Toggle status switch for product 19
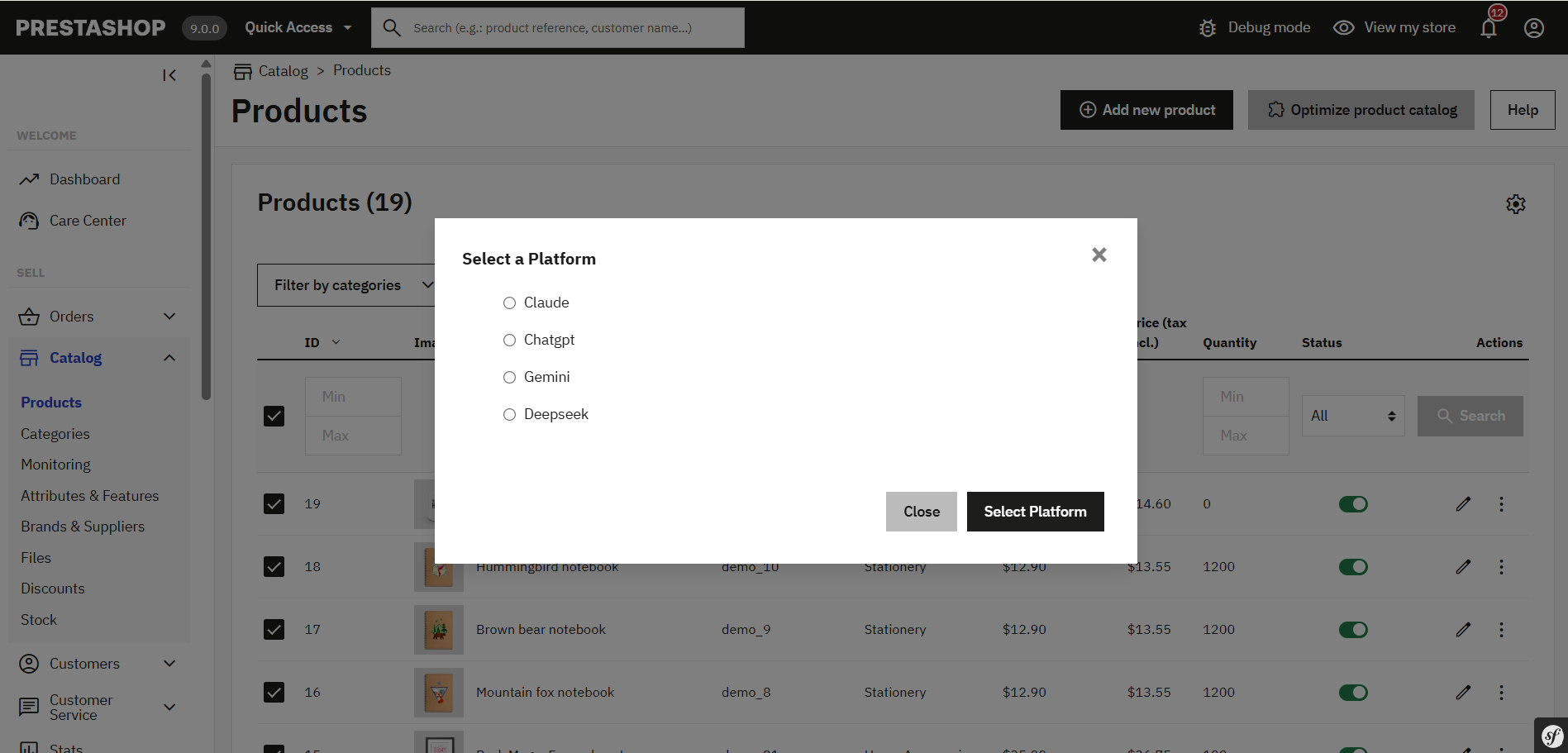 click(x=1353, y=504)
